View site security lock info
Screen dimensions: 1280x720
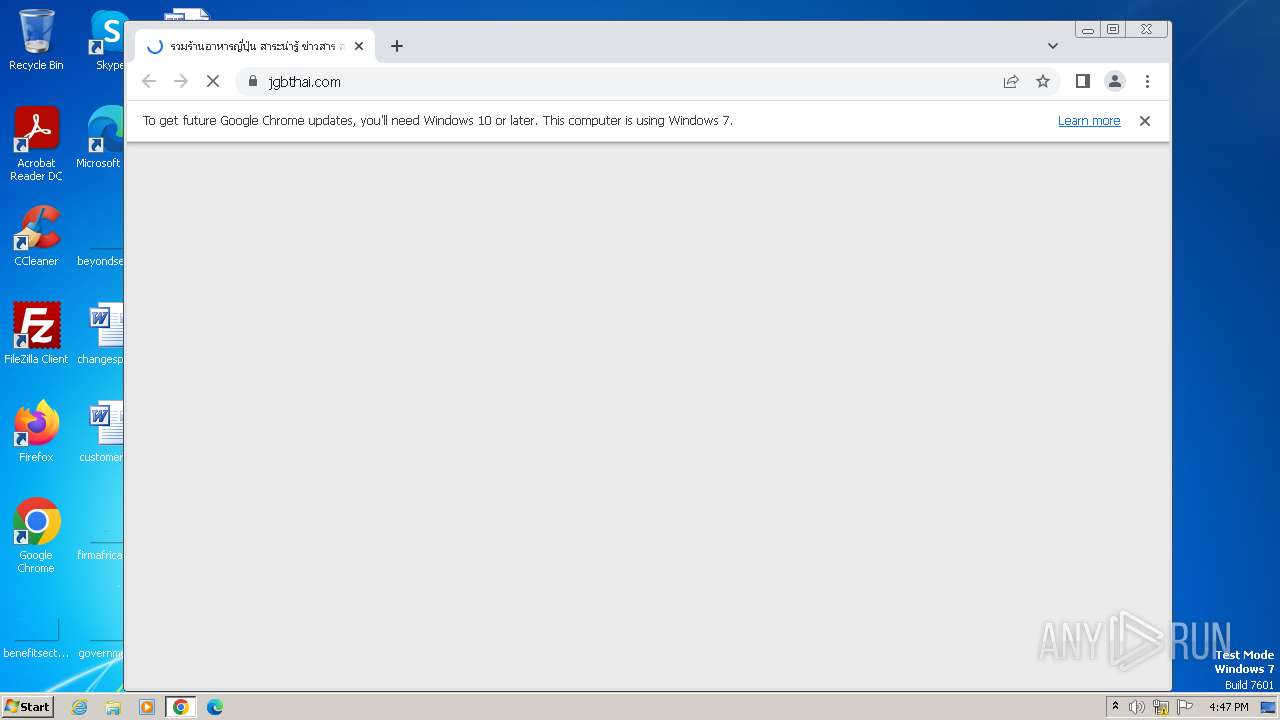252,81
